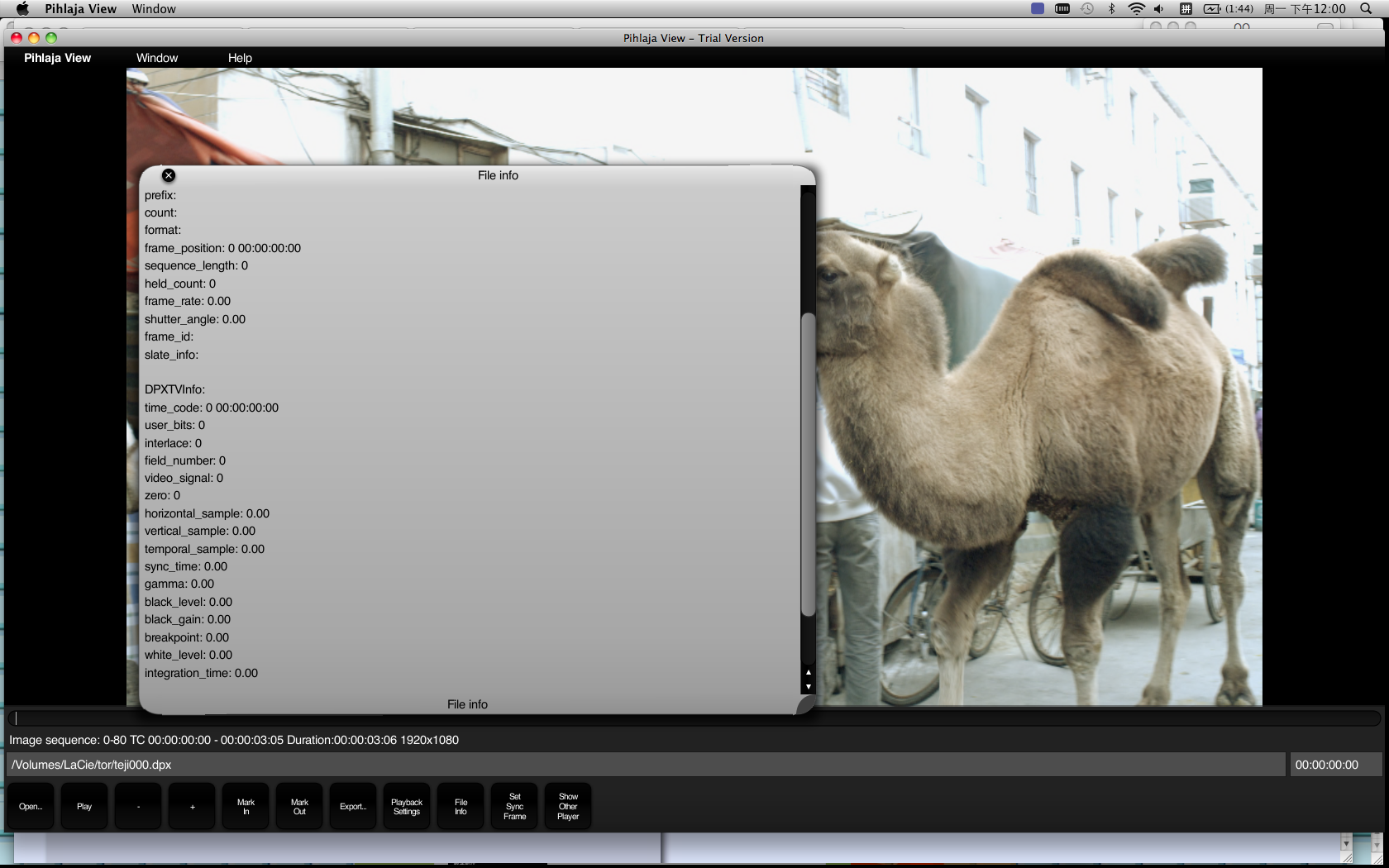Click the minus step button

click(138, 806)
